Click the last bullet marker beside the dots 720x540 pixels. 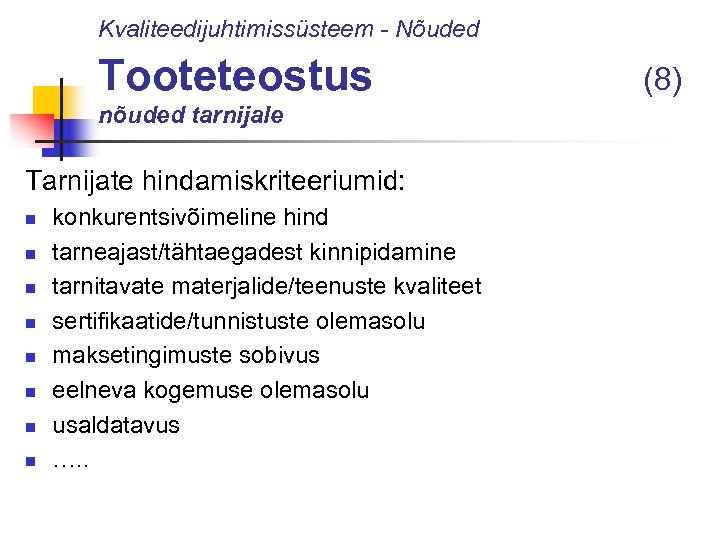(31, 461)
